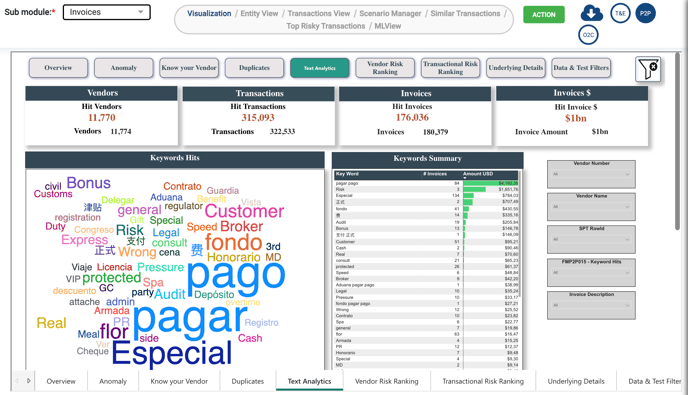This screenshot has width=688, height=395.
Task: Open the Anomaly navigation button
Action: click(124, 68)
